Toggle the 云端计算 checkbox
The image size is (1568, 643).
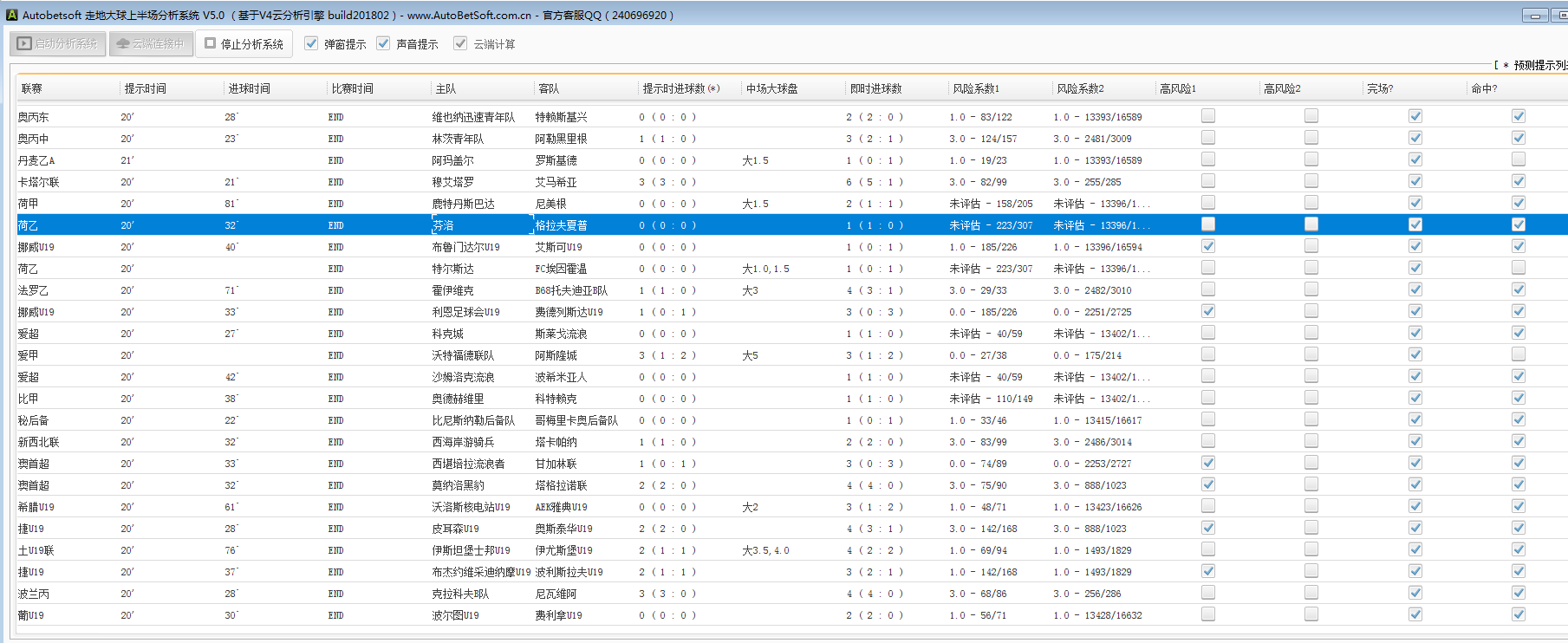(x=460, y=43)
